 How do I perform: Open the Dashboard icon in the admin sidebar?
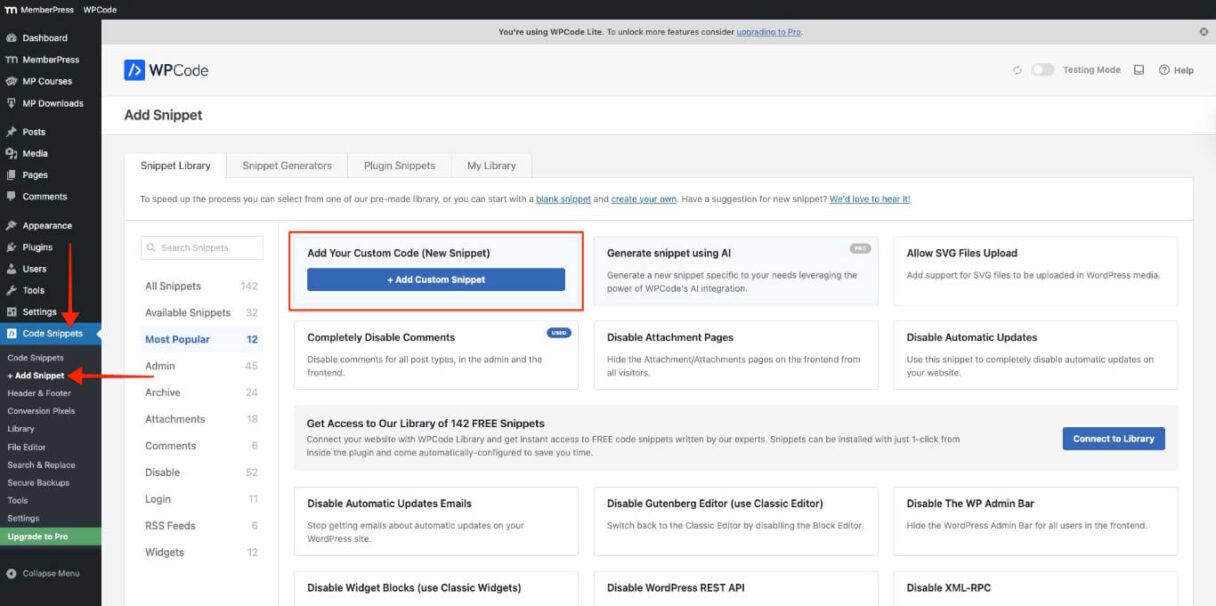(x=12, y=38)
